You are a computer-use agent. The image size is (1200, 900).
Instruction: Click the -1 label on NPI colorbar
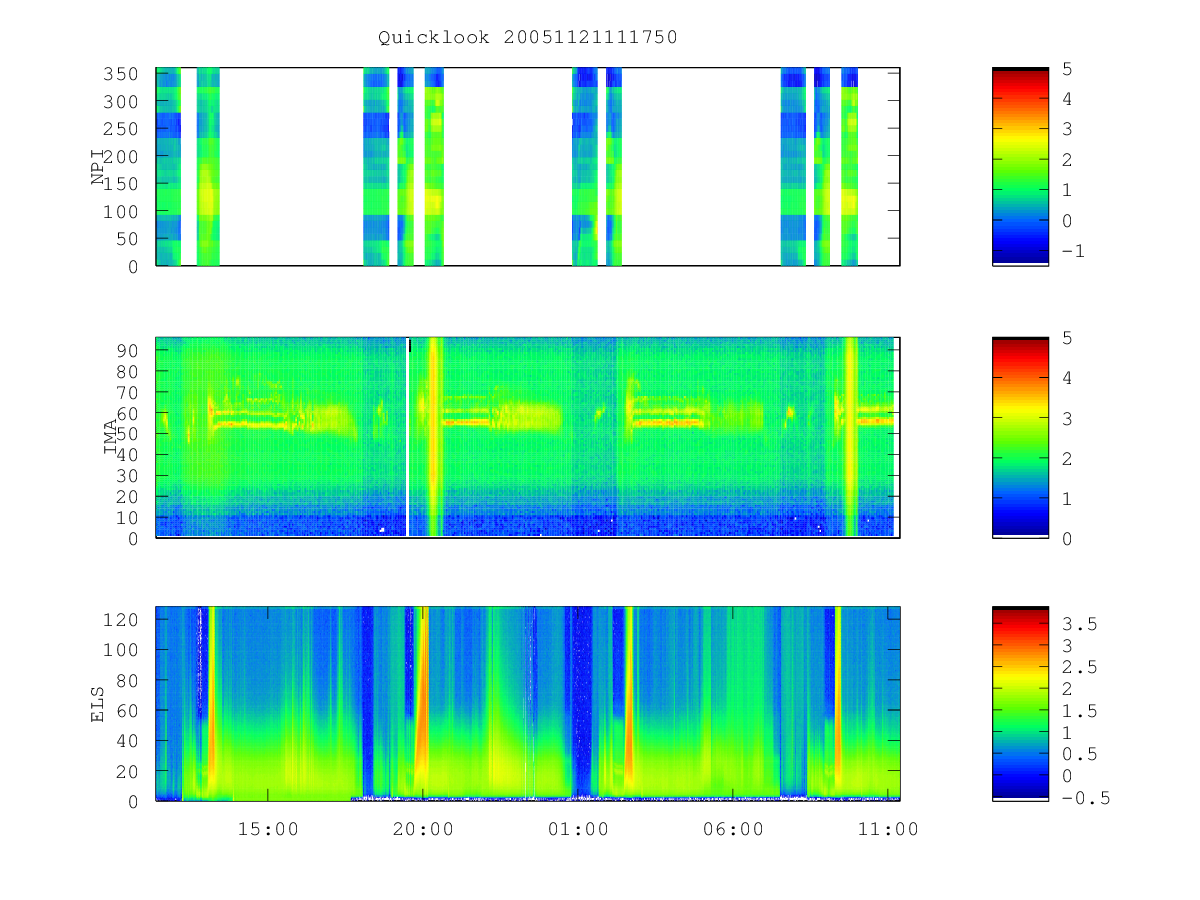pos(1072,251)
